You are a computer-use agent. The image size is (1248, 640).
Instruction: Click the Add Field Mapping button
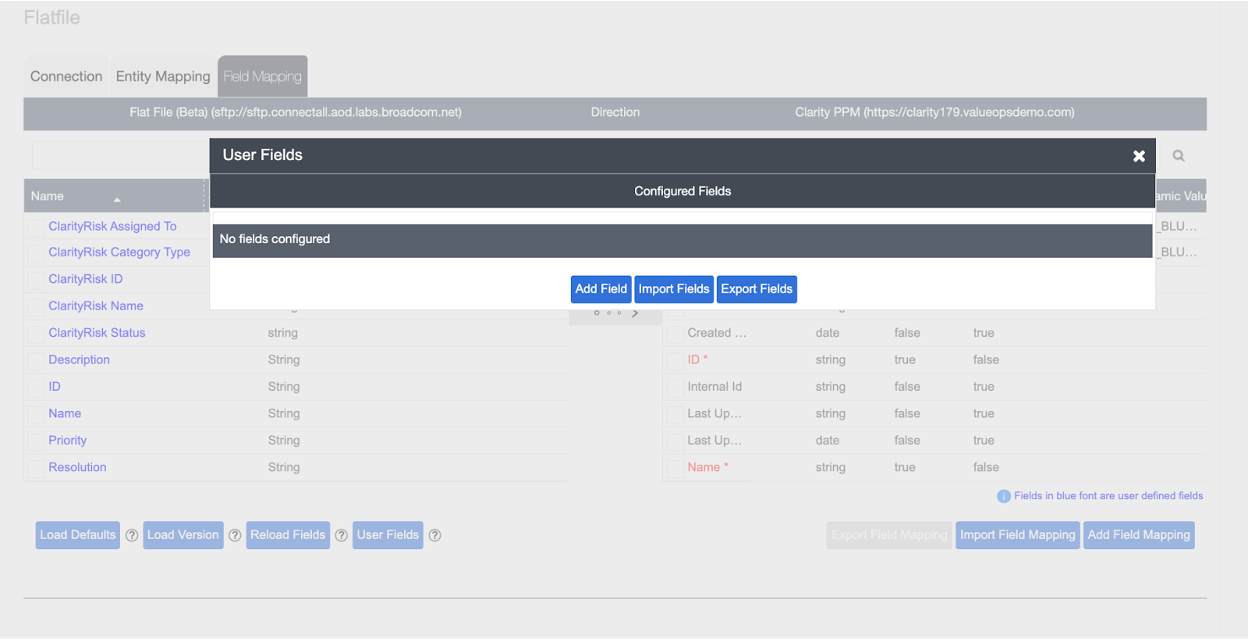(1138, 535)
